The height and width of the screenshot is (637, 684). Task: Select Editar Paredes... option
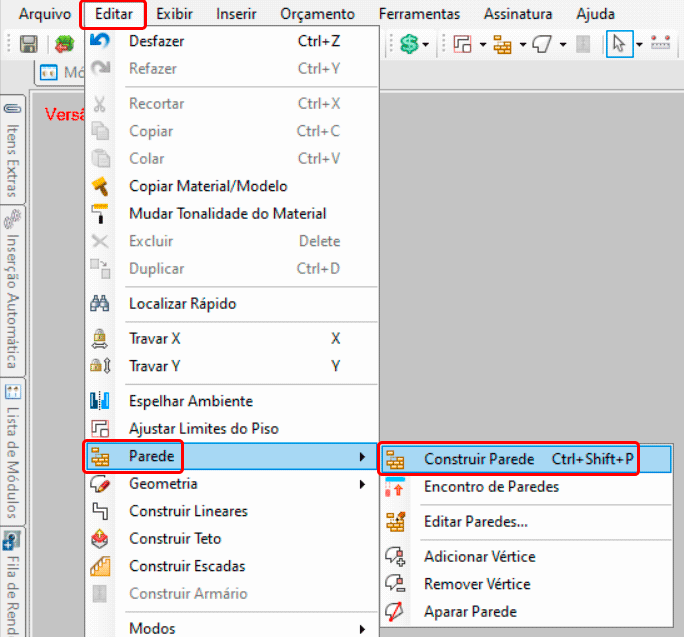coord(476,522)
